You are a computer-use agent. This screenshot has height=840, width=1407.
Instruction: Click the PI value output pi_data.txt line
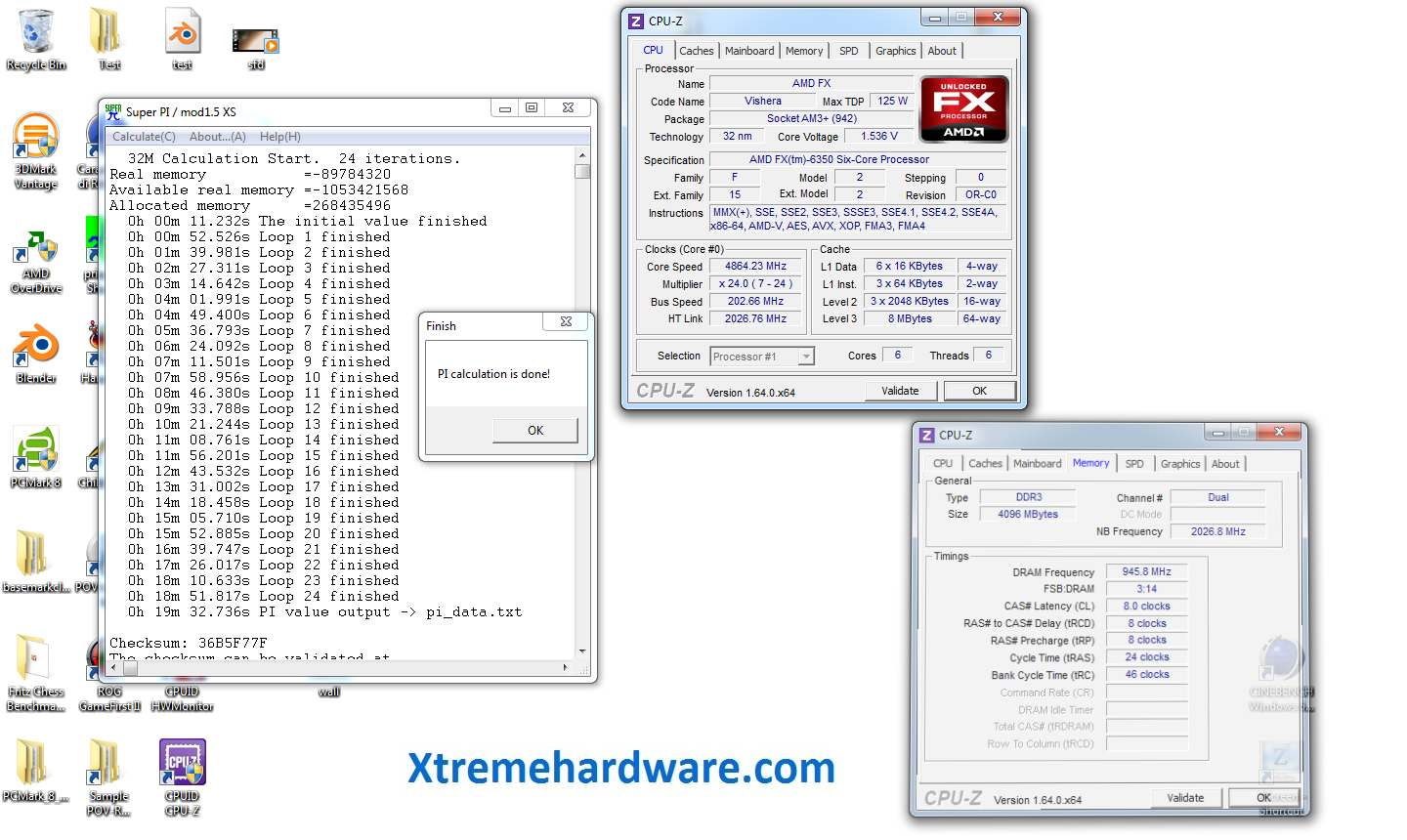pos(324,611)
